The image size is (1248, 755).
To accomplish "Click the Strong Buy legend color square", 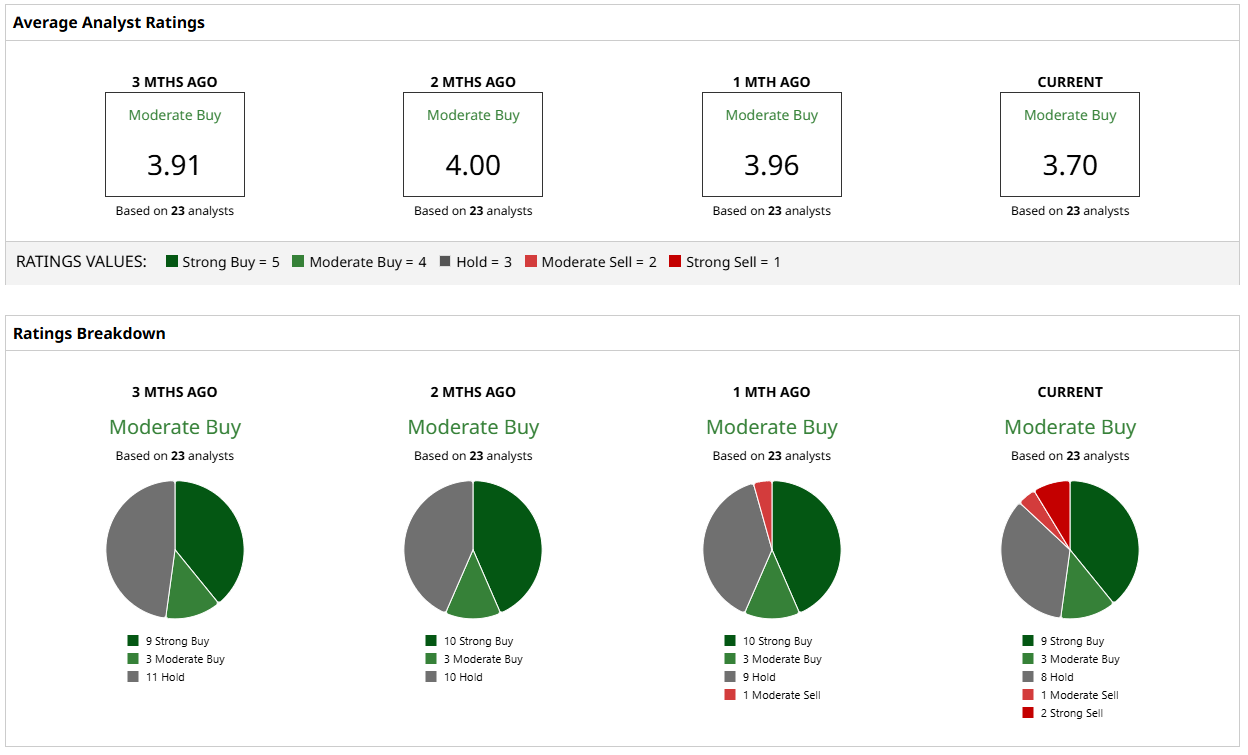I will pos(172,262).
